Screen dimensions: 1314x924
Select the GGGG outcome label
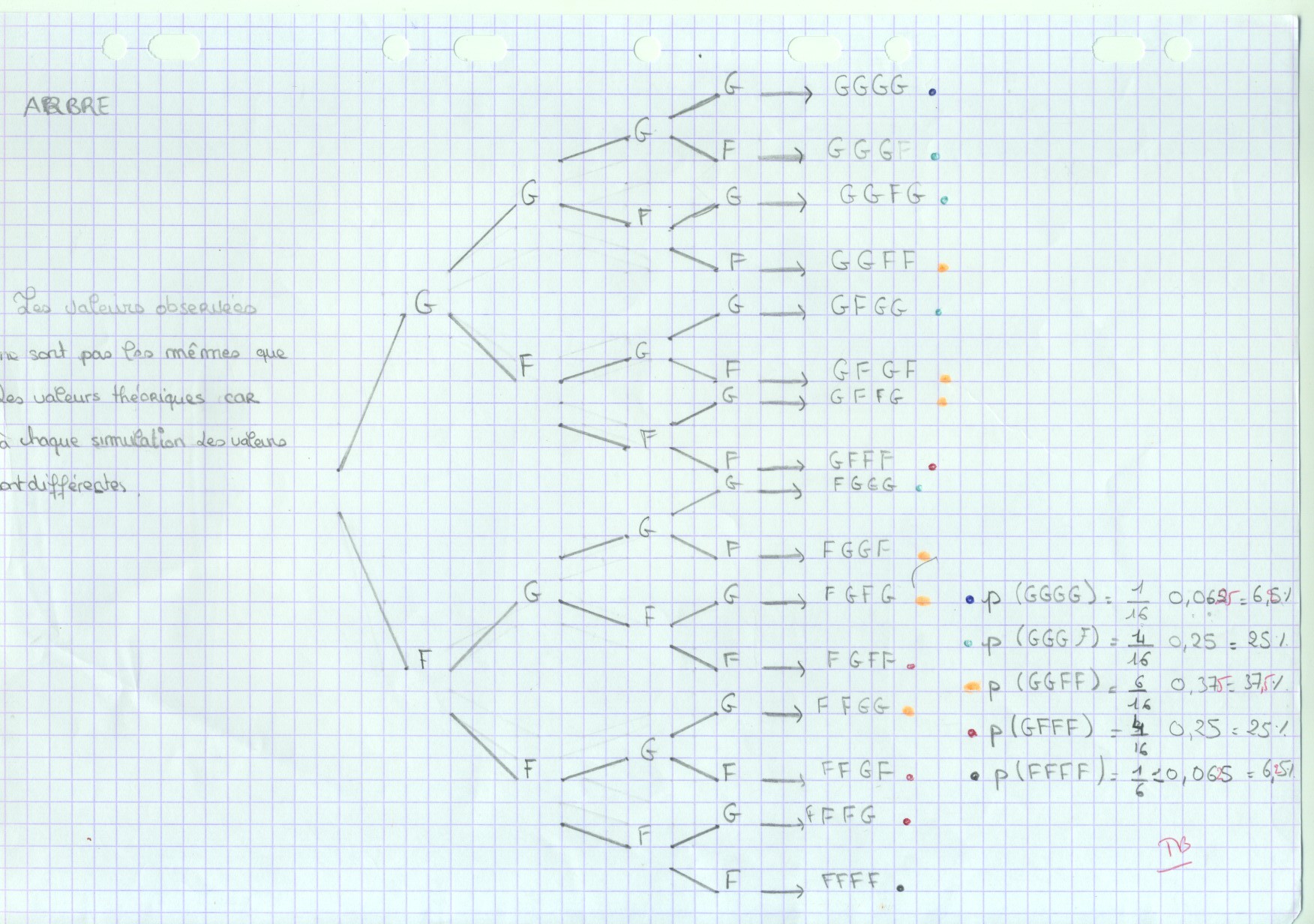[871, 86]
